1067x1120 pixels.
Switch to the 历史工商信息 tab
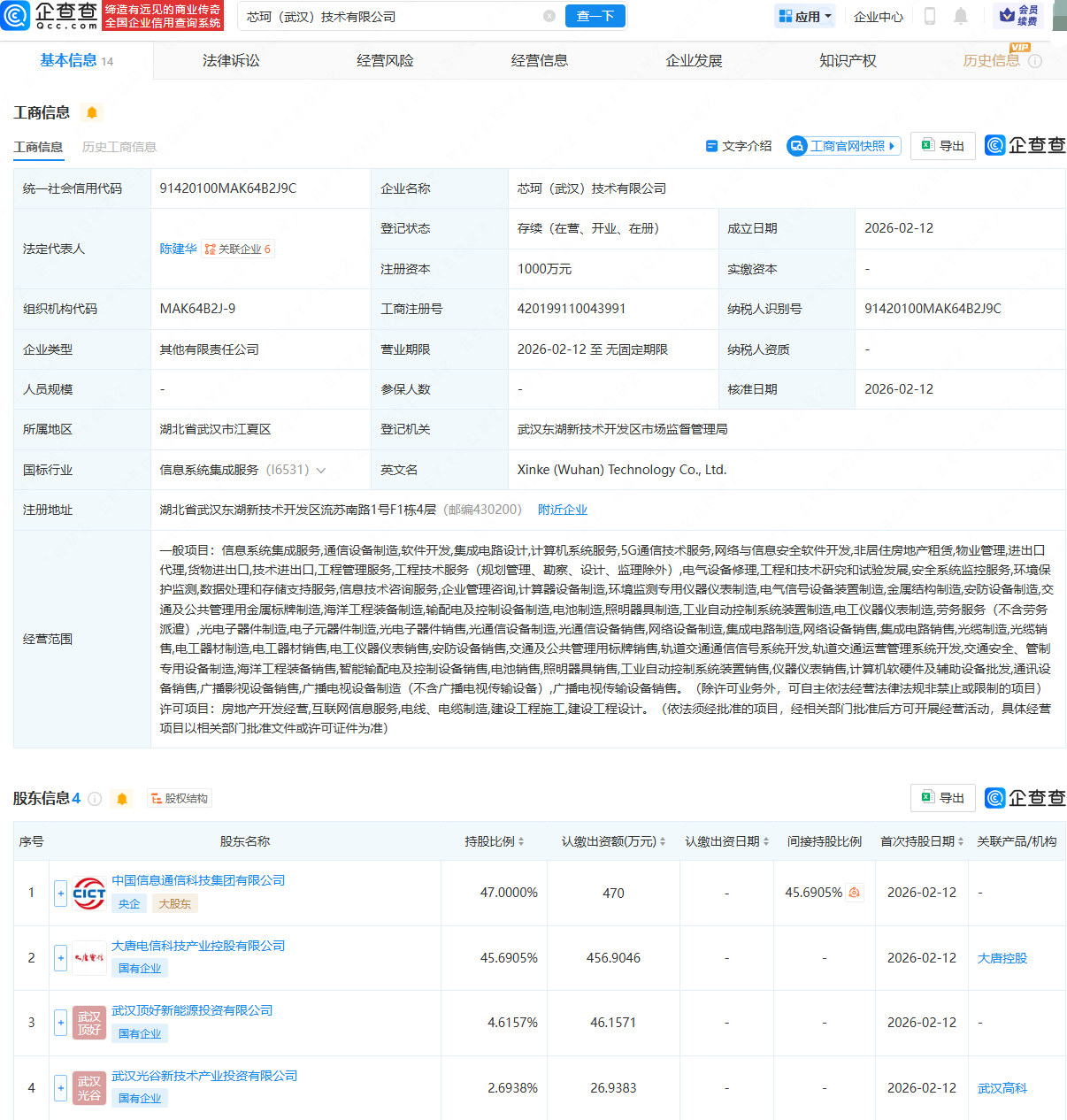119,147
